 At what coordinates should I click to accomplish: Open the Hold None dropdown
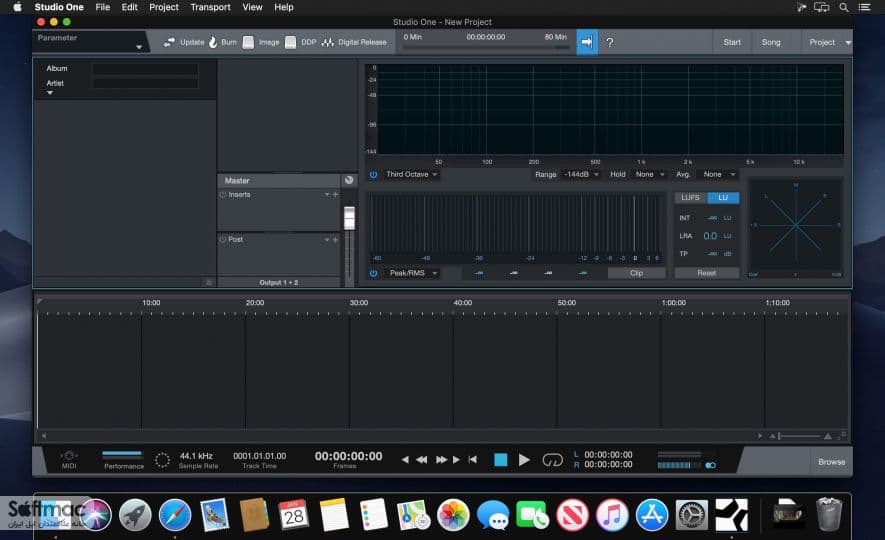coord(650,174)
